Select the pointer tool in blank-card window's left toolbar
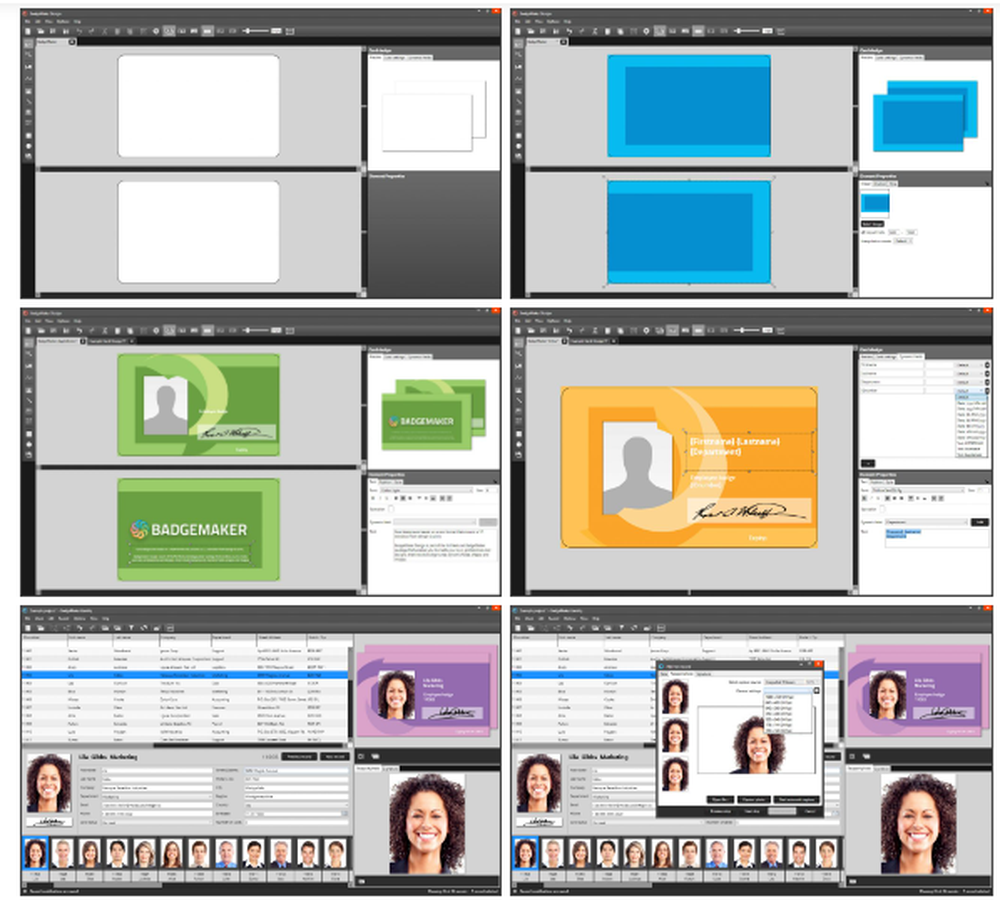 click(x=29, y=45)
